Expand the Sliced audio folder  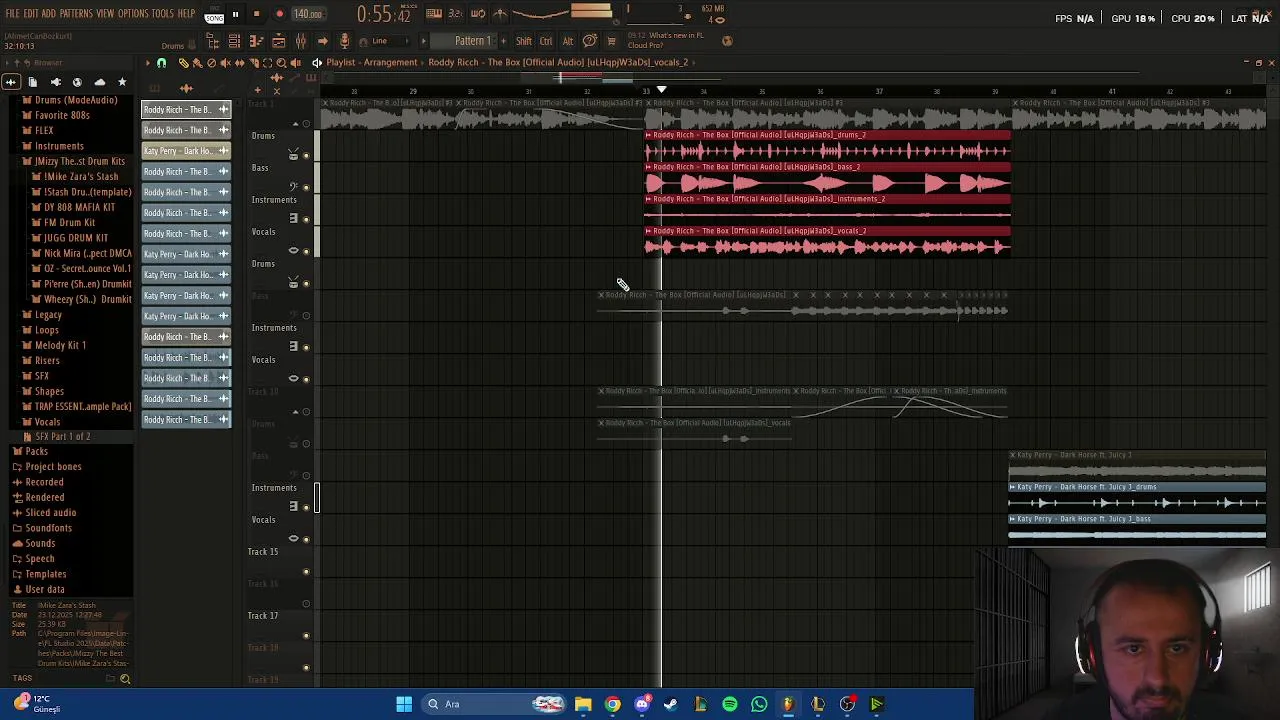click(50, 513)
